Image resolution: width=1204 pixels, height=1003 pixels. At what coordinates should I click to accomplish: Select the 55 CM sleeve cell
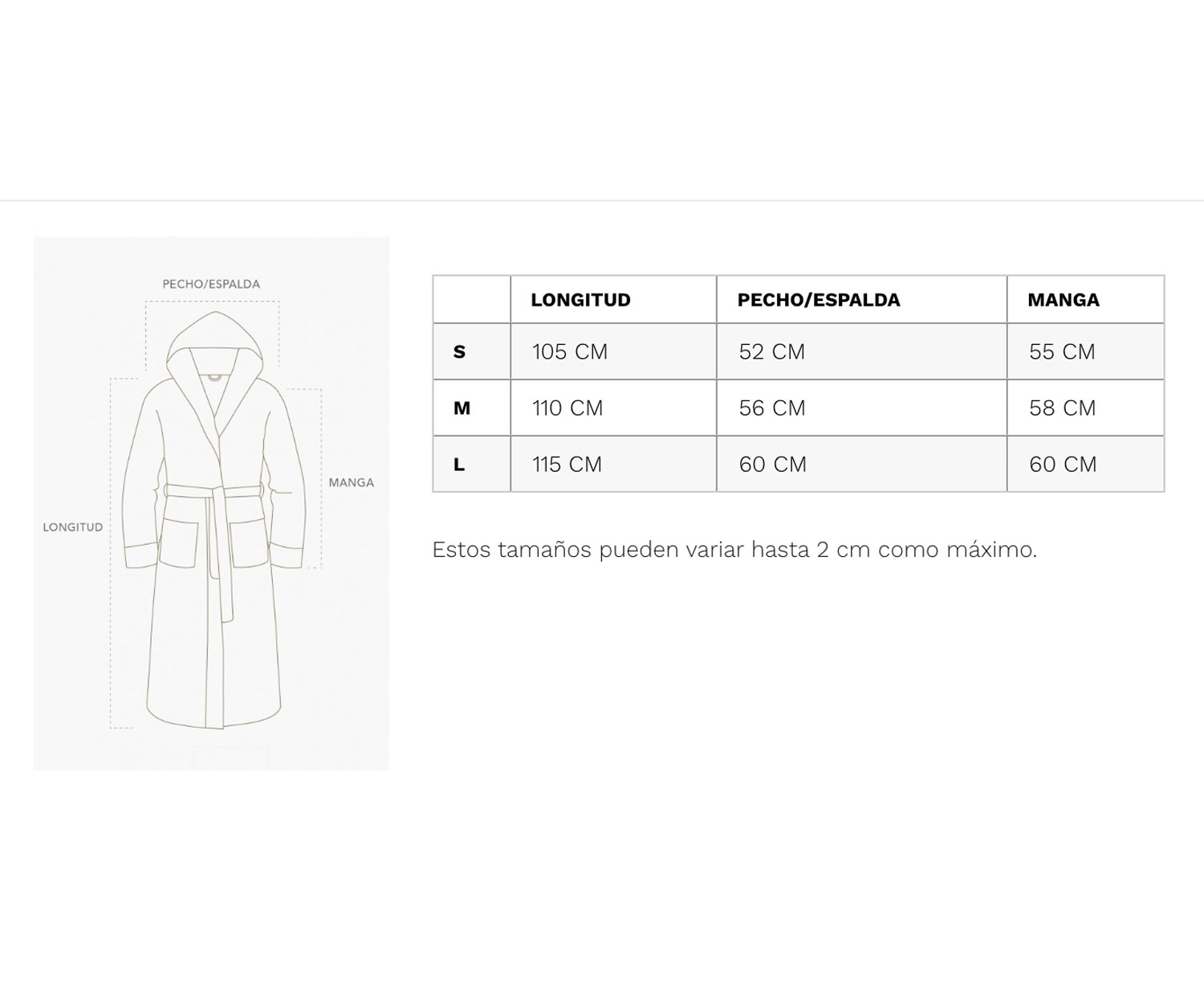point(1062,351)
